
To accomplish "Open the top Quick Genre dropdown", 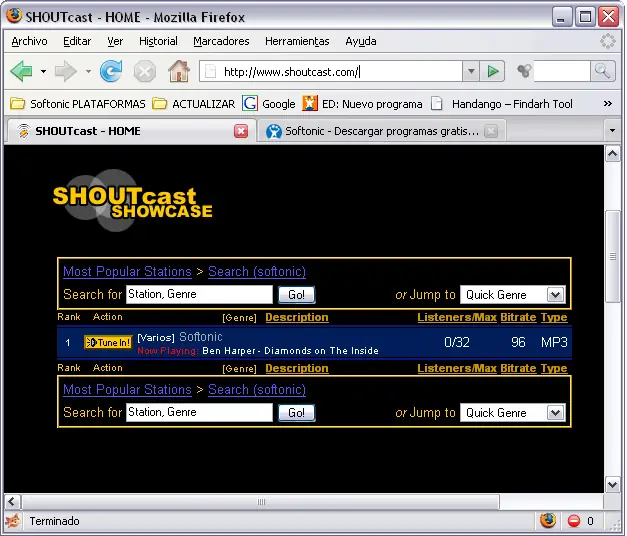I will tap(513, 295).
